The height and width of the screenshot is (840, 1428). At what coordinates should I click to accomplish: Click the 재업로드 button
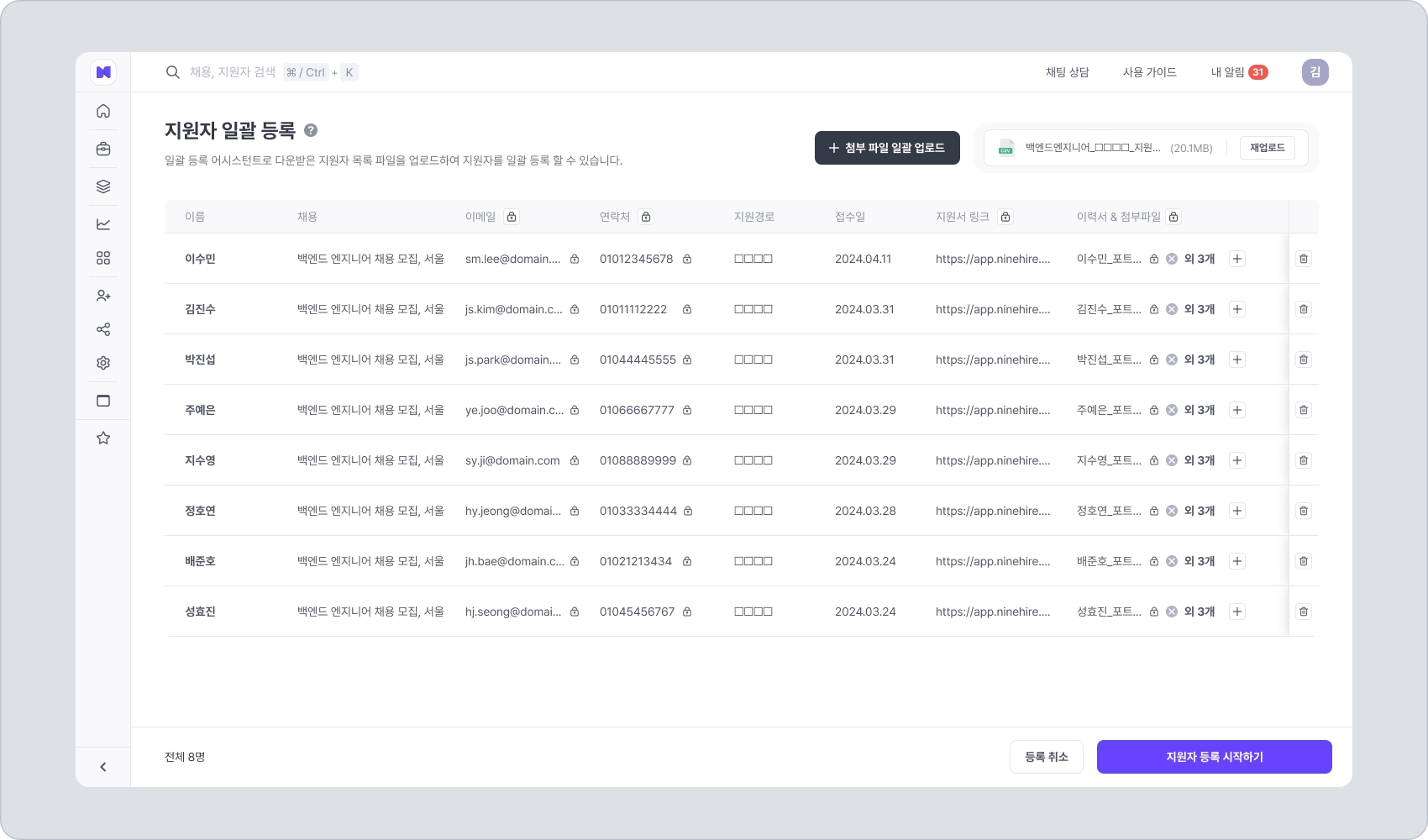(x=1268, y=148)
